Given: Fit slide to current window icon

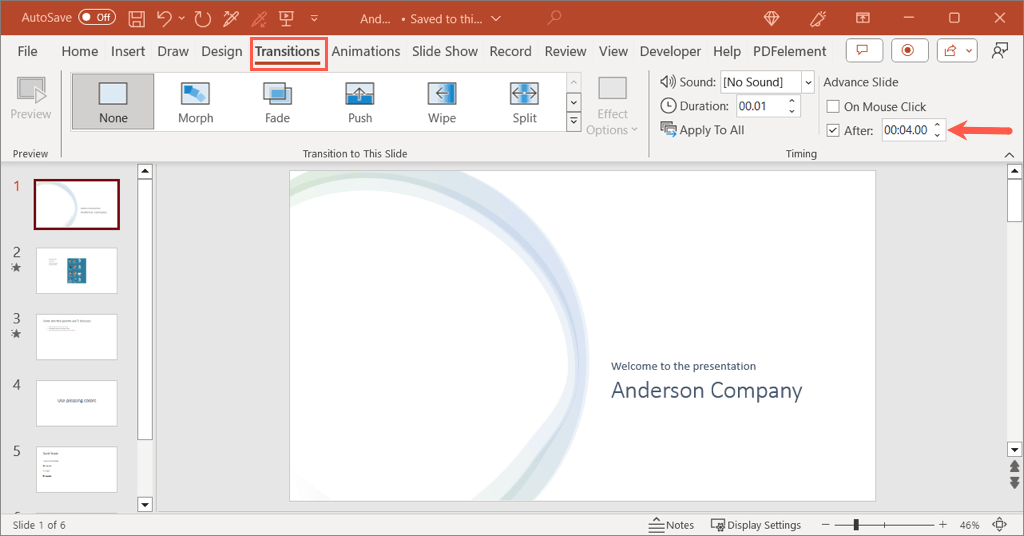Looking at the screenshot, I should coord(1000,524).
